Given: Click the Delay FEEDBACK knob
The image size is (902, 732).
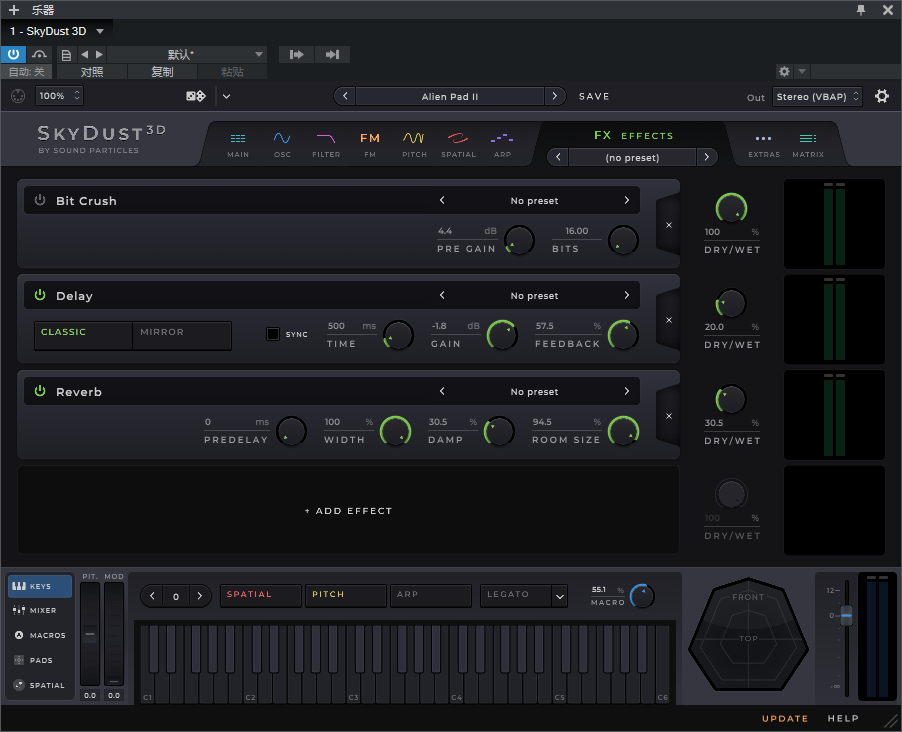Looking at the screenshot, I should point(623,335).
